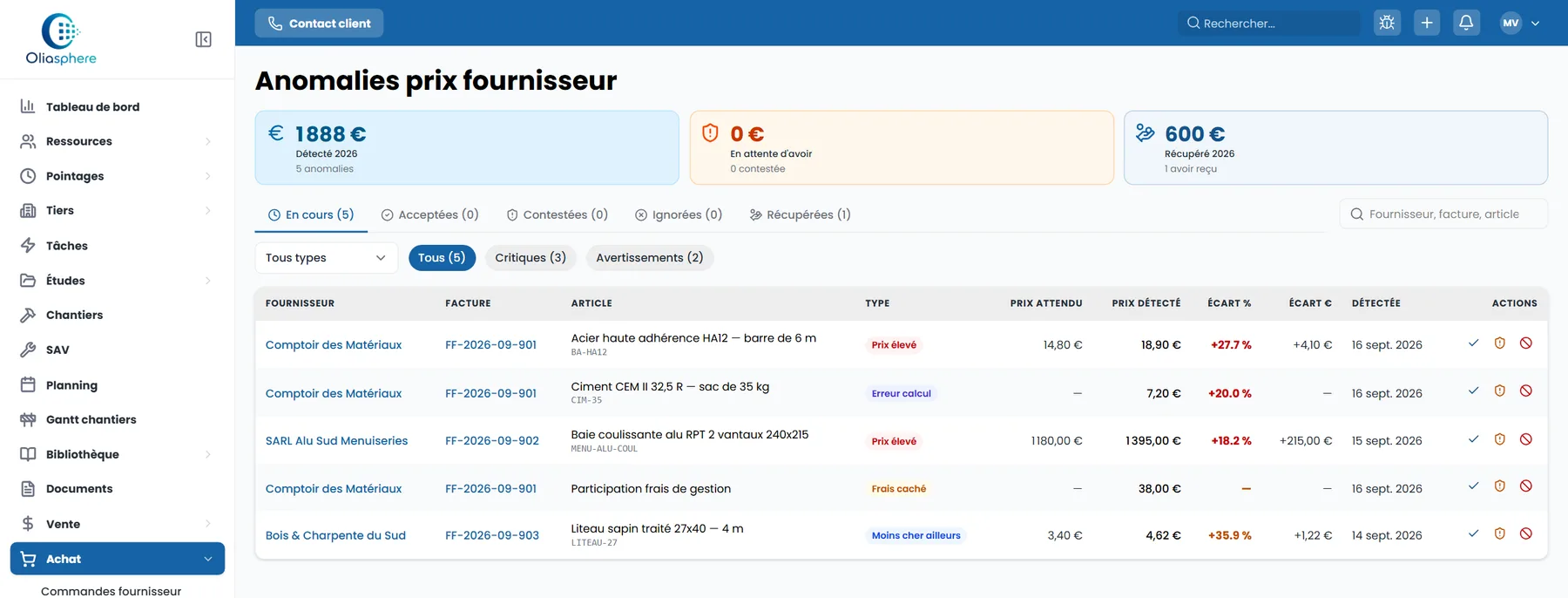This screenshot has width=1568, height=598.
Task: Click the plus add icon in header
Action: coord(1427,23)
